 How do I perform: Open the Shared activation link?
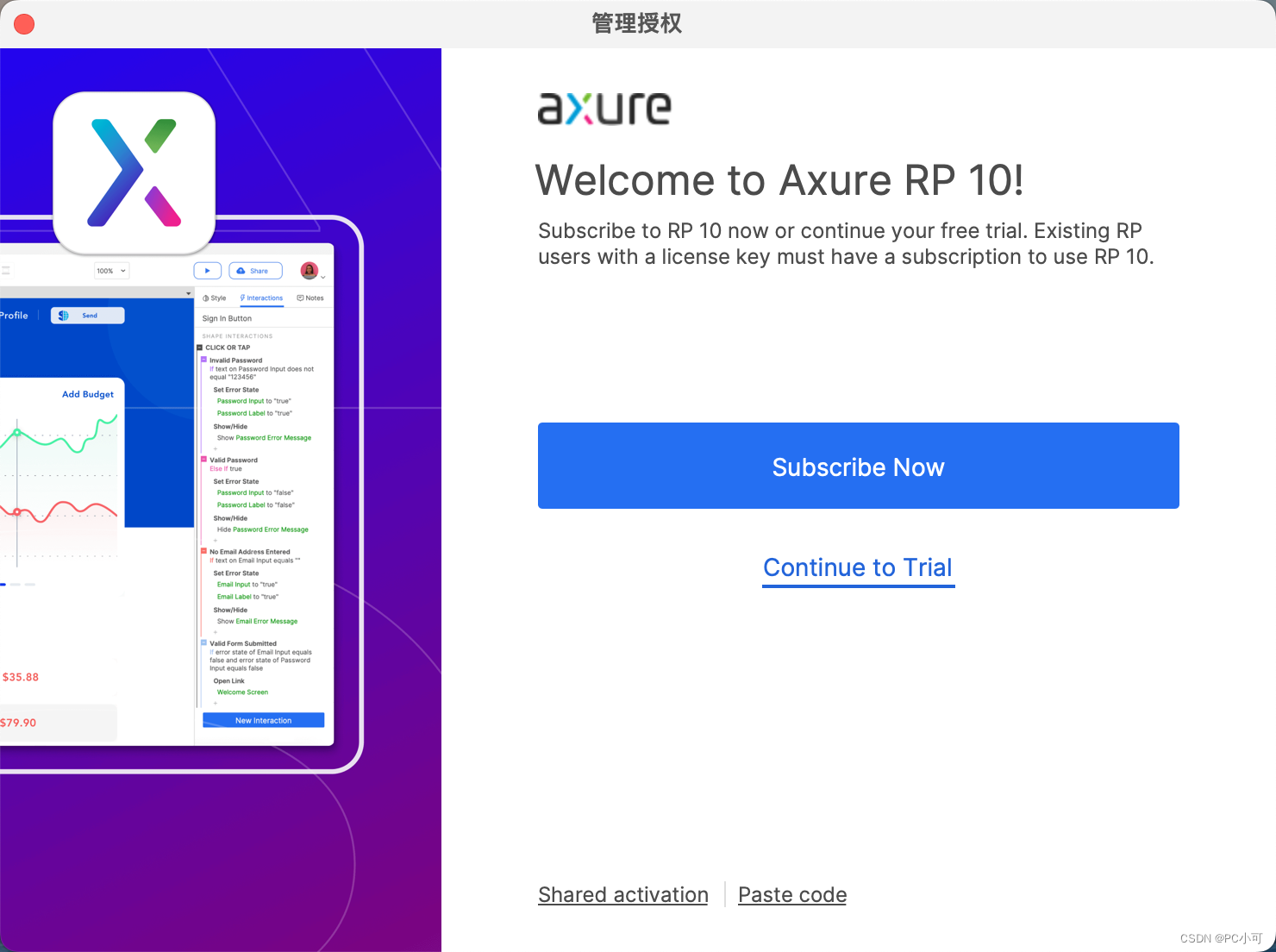(x=623, y=895)
